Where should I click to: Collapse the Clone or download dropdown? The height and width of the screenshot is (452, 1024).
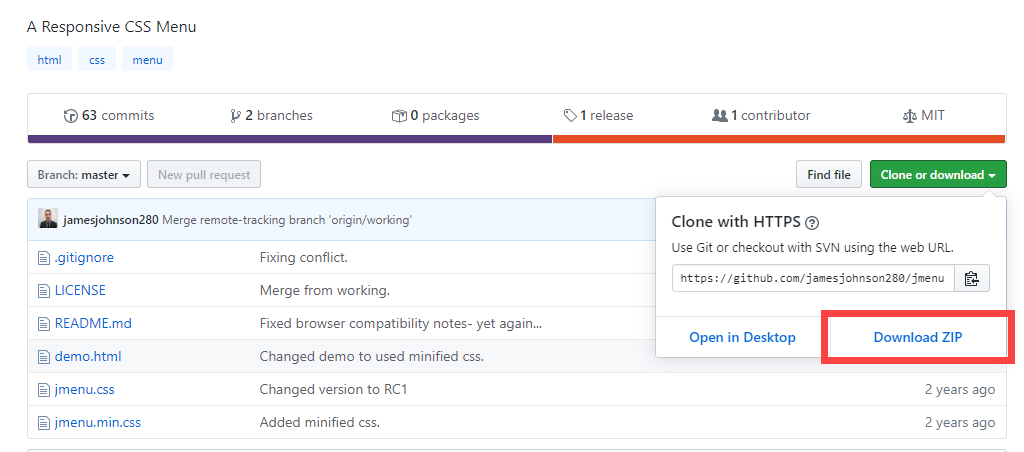point(938,174)
